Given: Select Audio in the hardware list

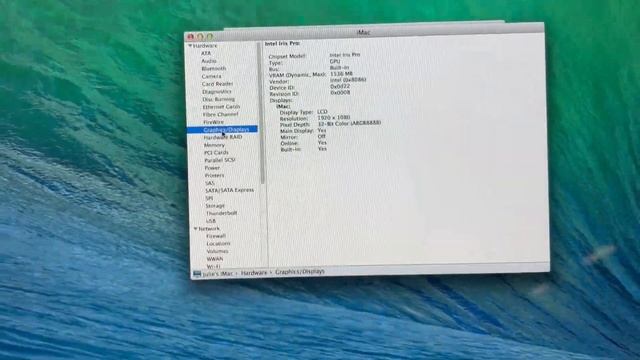Looking at the screenshot, I should (209, 61).
